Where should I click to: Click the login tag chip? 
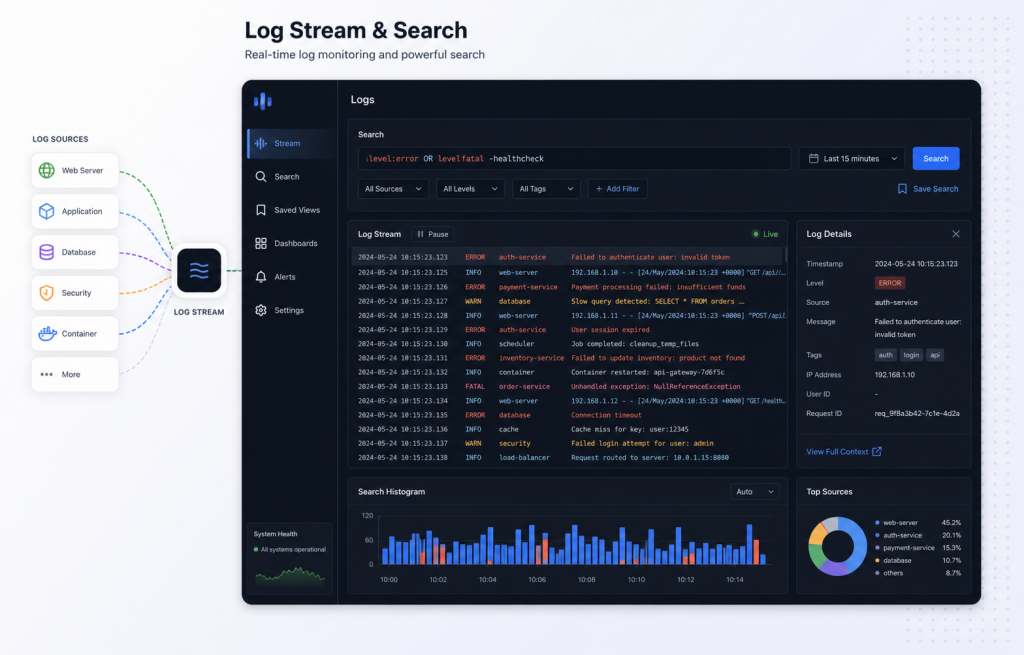point(911,355)
